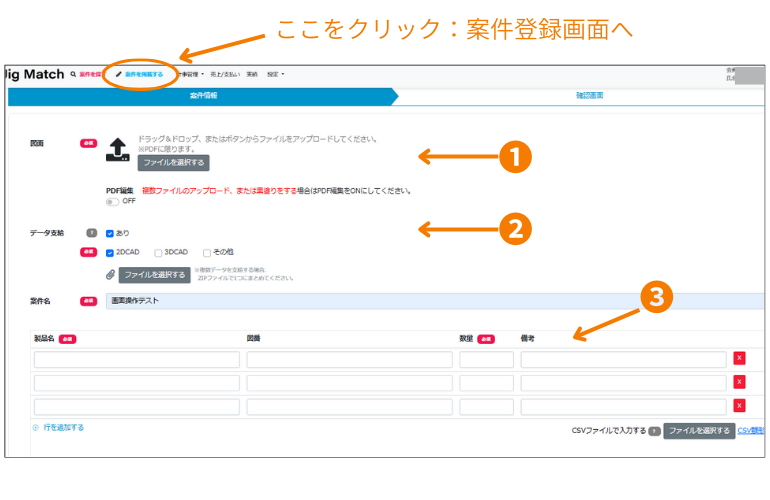The height and width of the screenshot is (500, 770).
Task: Click the 行を追加する link
Action: 63,427
